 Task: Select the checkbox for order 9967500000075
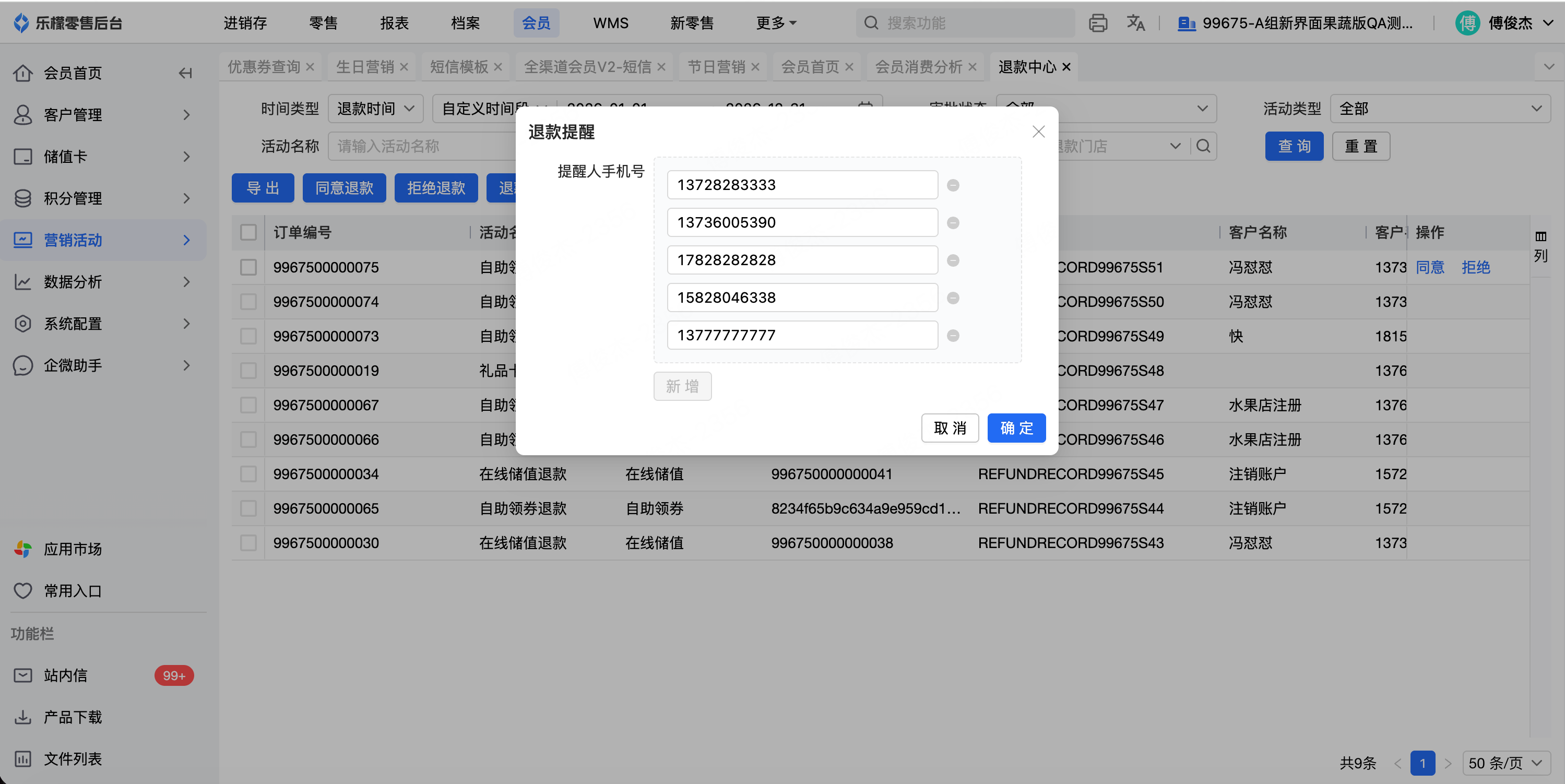(x=248, y=267)
